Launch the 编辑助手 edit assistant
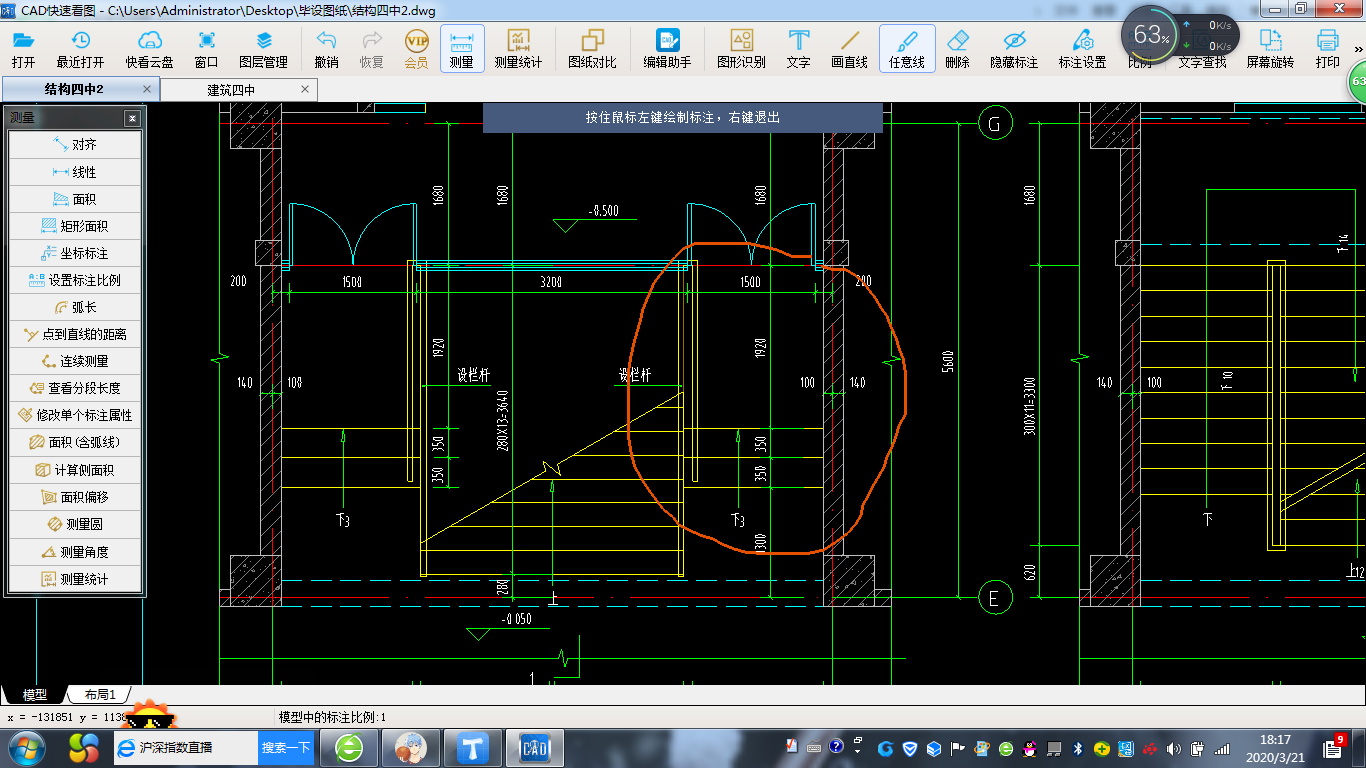Image resolution: width=1366 pixels, height=768 pixels. point(667,49)
